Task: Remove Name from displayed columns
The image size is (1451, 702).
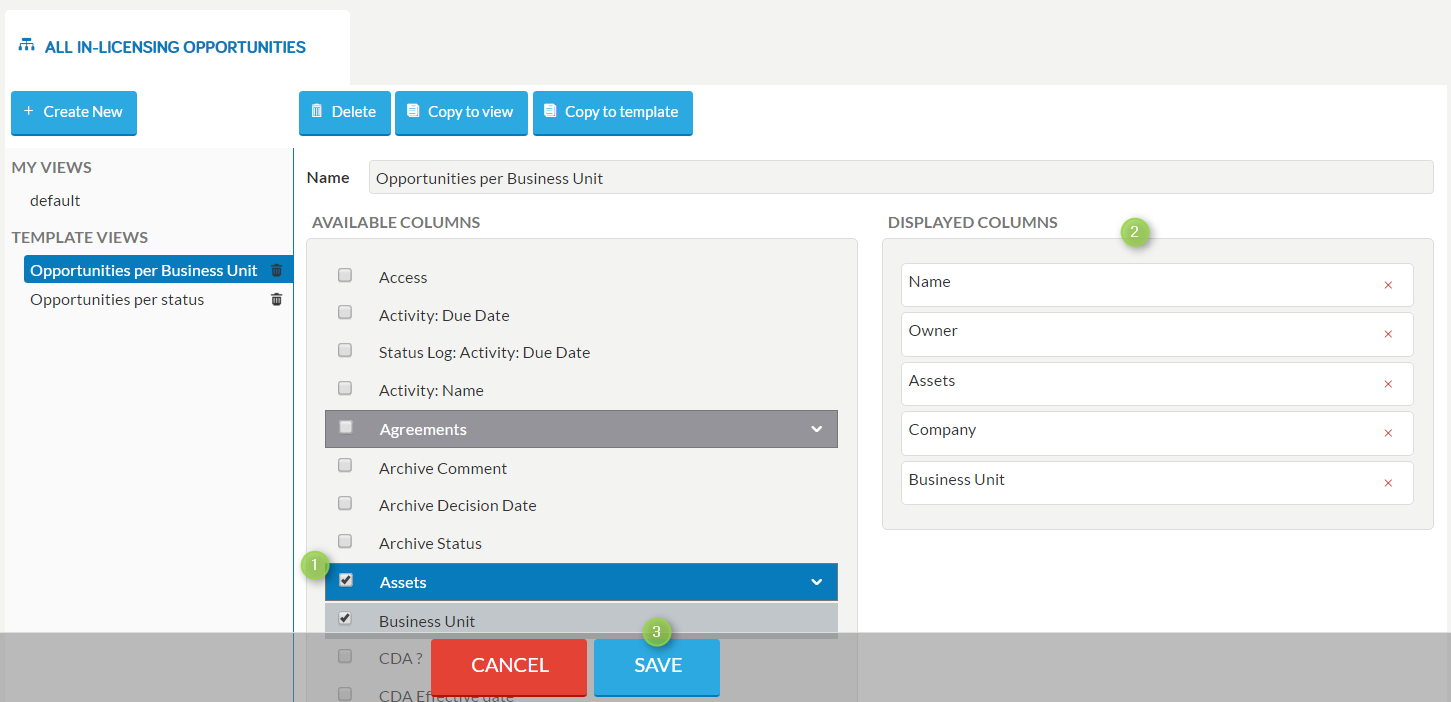Action: coord(1388,285)
